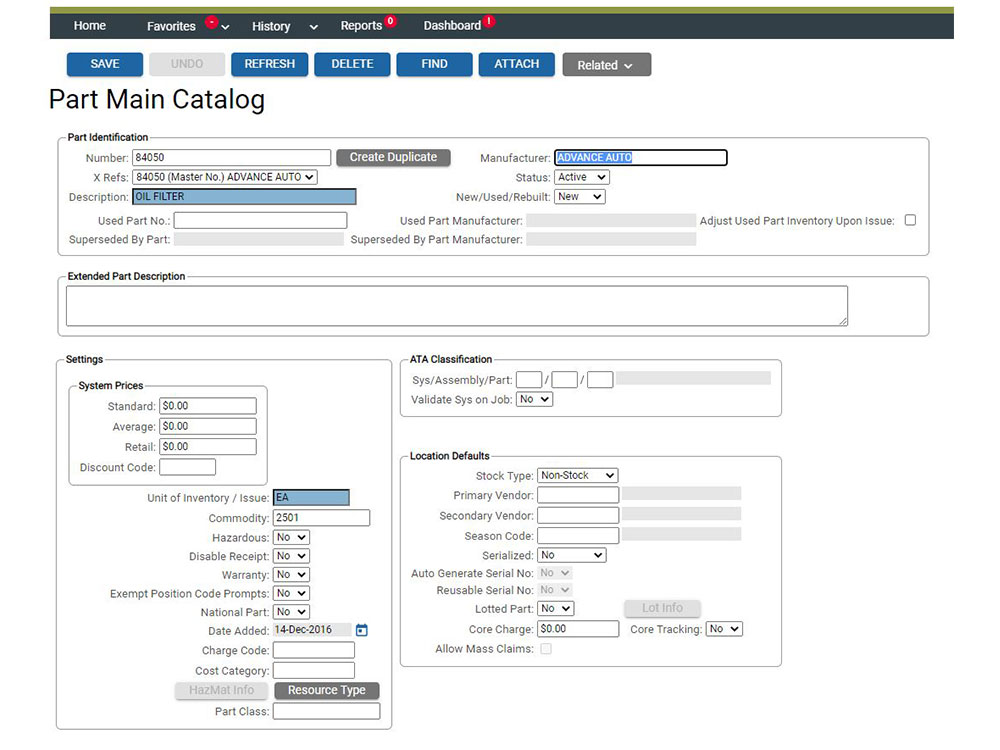The width and height of the screenshot is (1000, 750).
Task: Click the ATTACH button
Action: click(516, 64)
